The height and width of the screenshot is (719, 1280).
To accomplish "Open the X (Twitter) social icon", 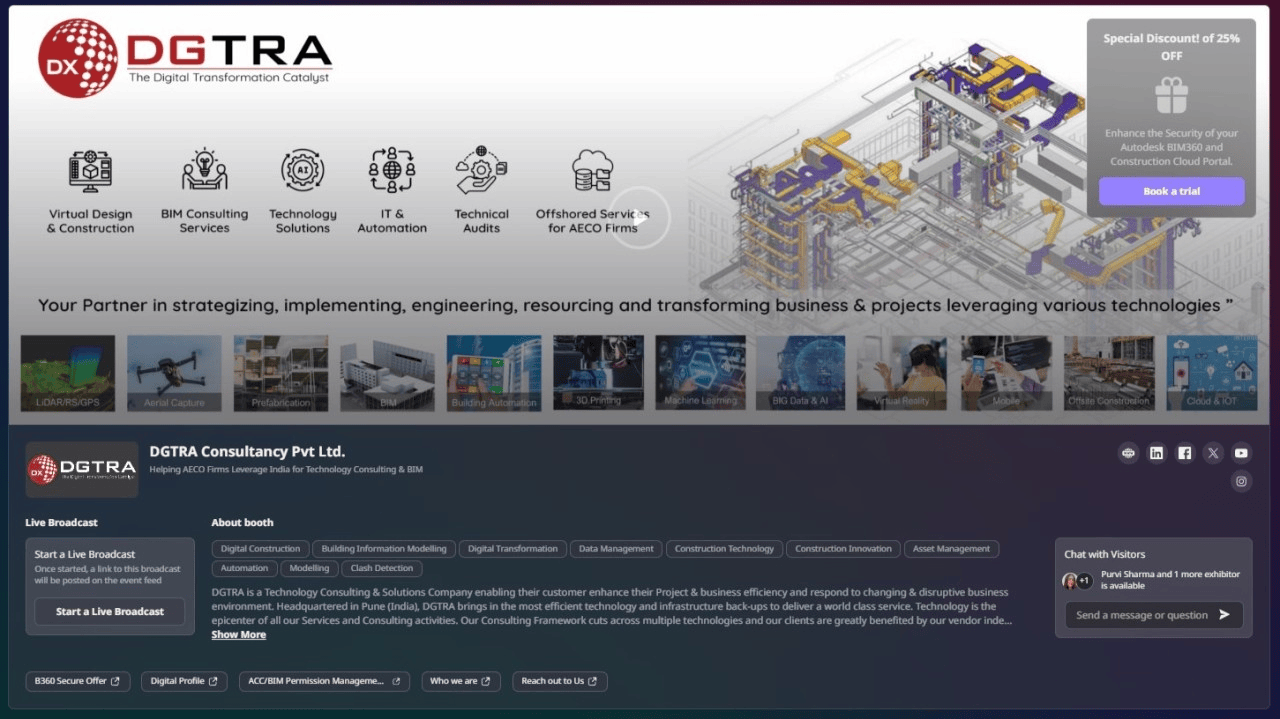I will point(1212,453).
